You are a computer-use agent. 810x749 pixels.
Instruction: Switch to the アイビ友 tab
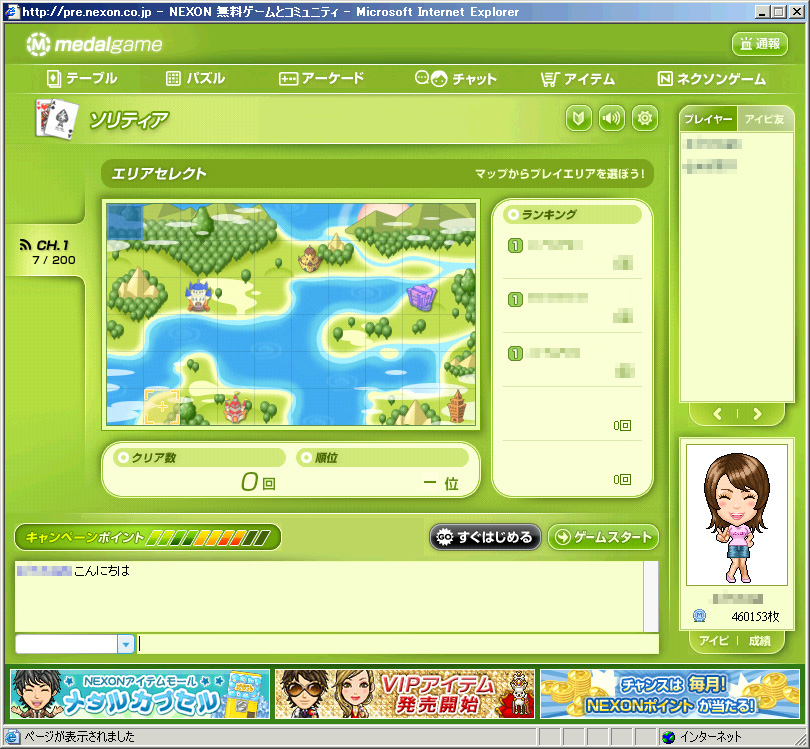click(765, 119)
